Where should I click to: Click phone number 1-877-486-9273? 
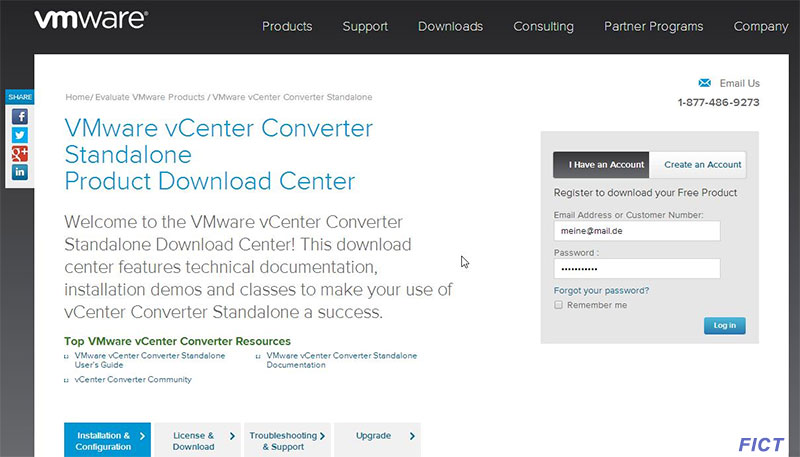coord(718,103)
